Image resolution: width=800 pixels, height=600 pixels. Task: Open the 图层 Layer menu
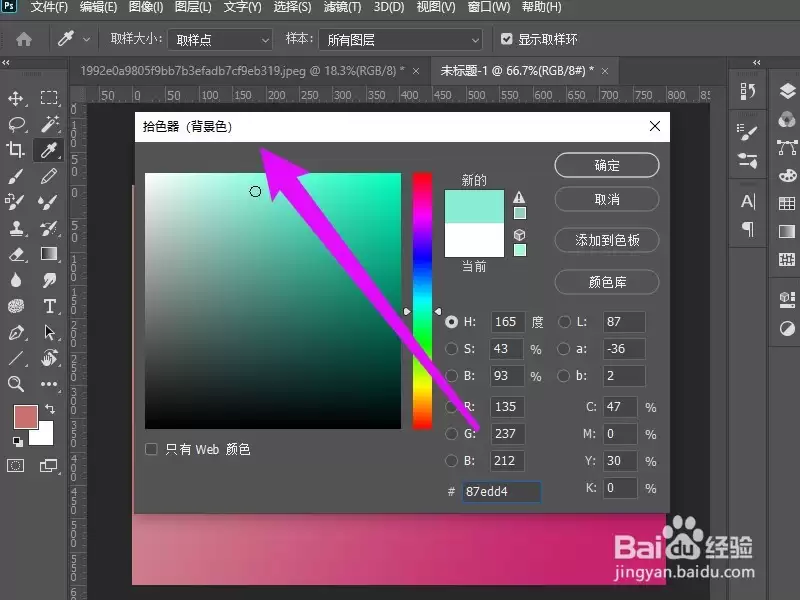(x=193, y=7)
